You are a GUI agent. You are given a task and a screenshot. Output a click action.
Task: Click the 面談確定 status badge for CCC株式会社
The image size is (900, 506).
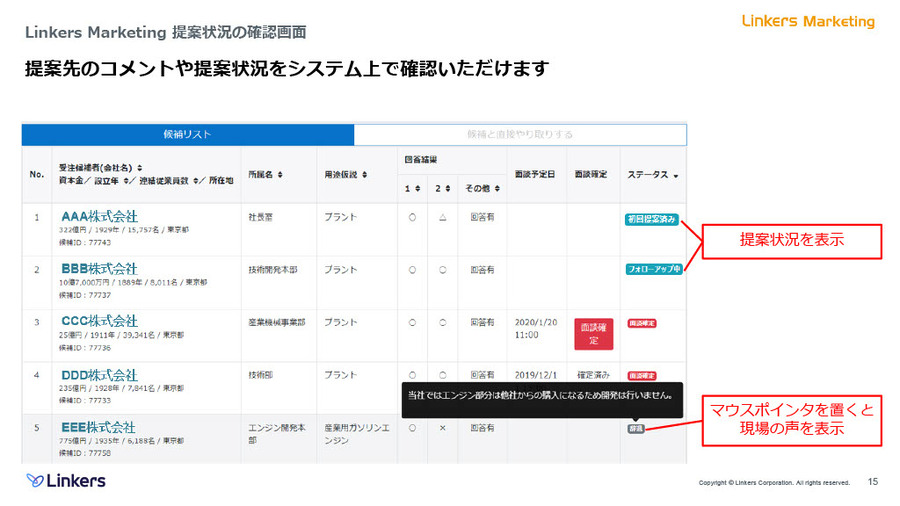pyautogui.click(x=642, y=324)
